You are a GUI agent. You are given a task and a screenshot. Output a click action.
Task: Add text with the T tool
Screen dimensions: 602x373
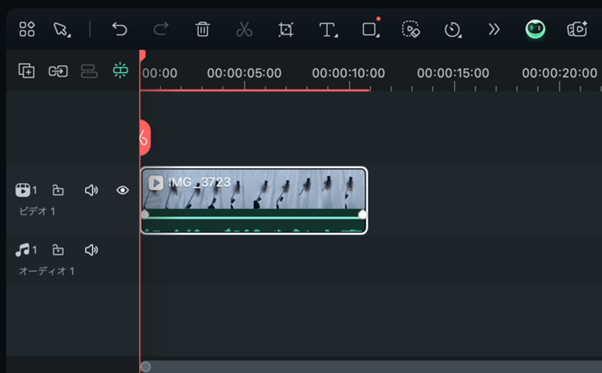coord(328,30)
